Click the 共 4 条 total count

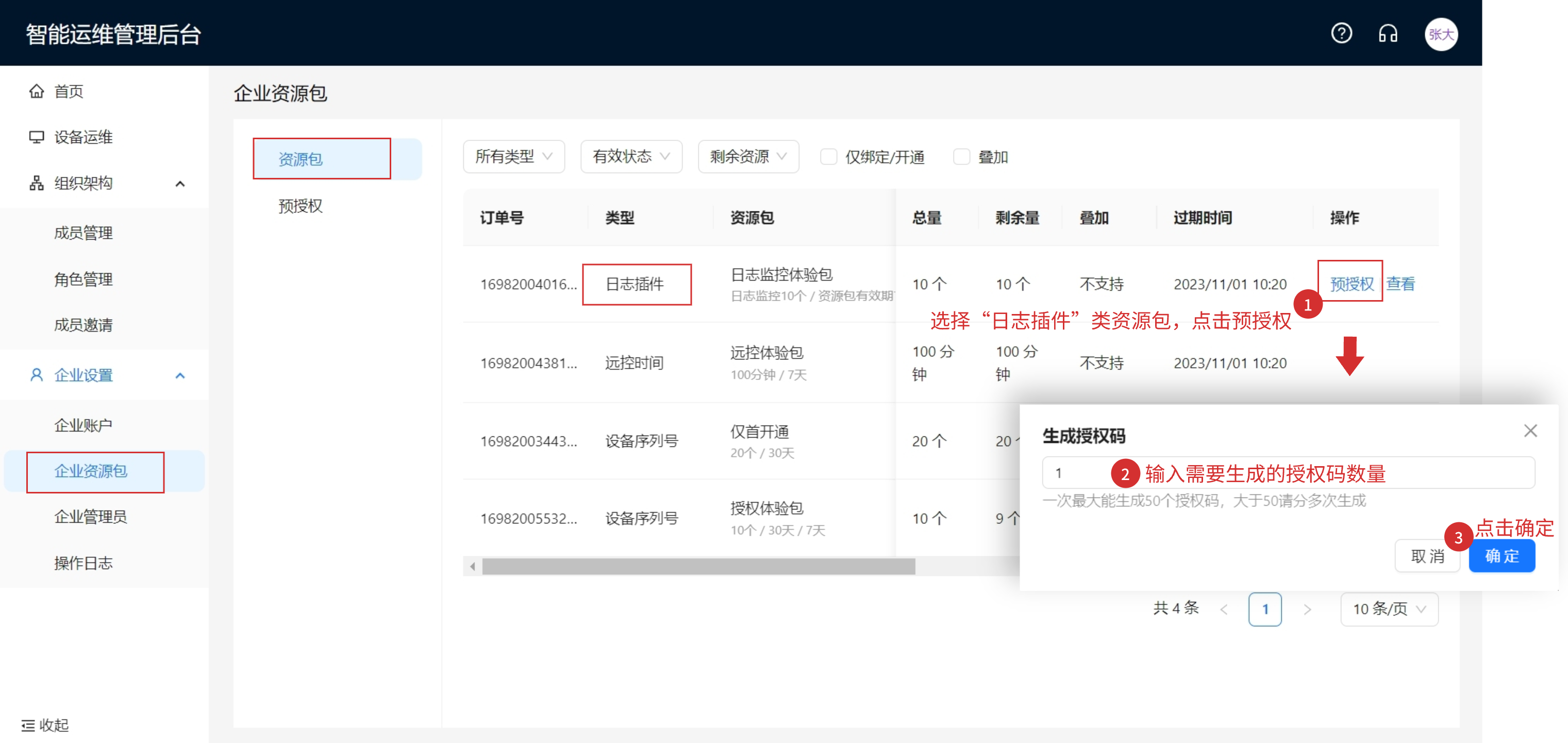tap(1176, 608)
